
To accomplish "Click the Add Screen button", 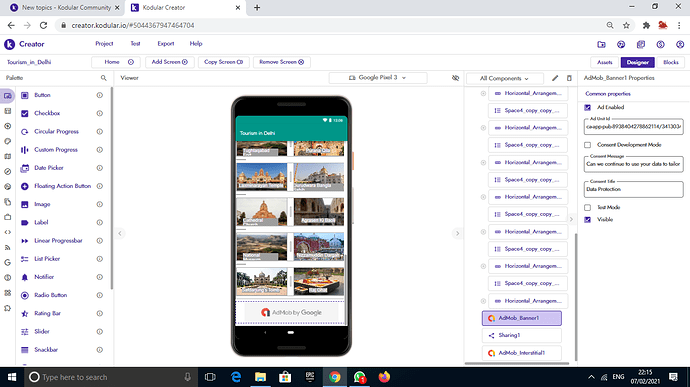I will pyautogui.click(x=169, y=62).
